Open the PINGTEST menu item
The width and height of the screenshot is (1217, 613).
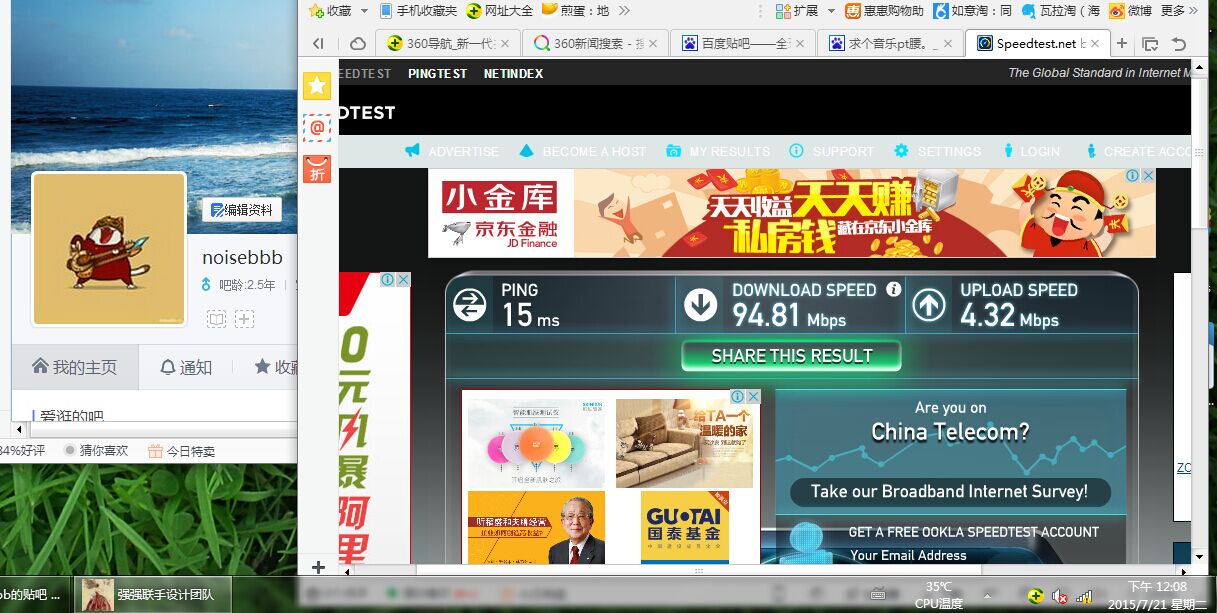point(437,73)
